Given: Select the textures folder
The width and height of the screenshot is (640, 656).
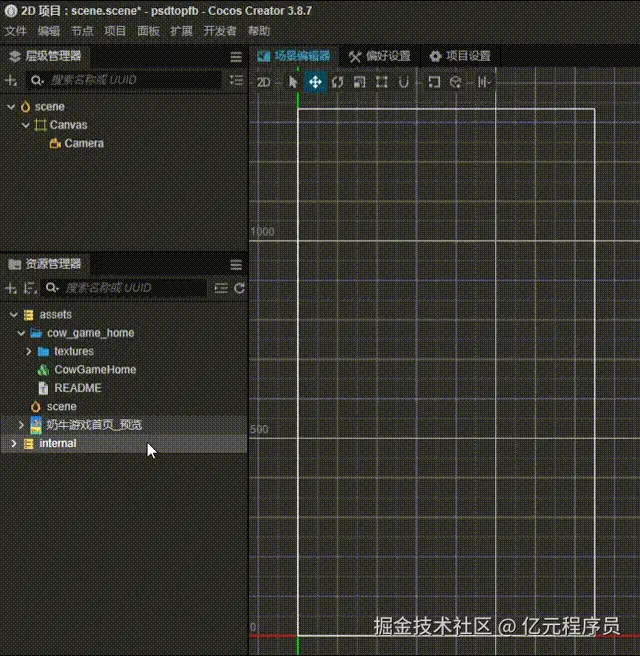Looking at the screenshot, I should tap(74, 351).
